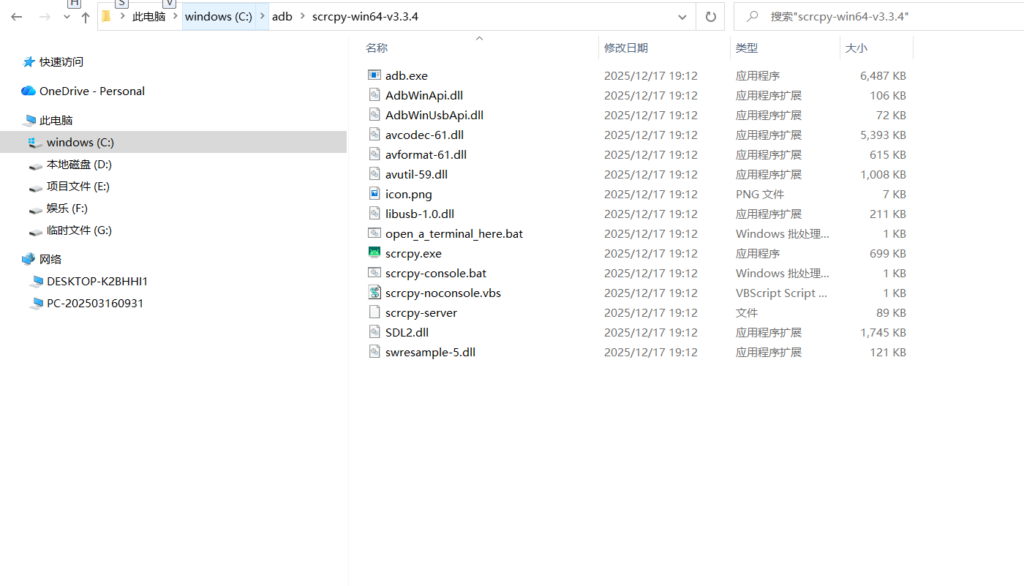Select the file name scrcpy-server
Viewport: 1024px width, 586px height.
coord(421,313)
